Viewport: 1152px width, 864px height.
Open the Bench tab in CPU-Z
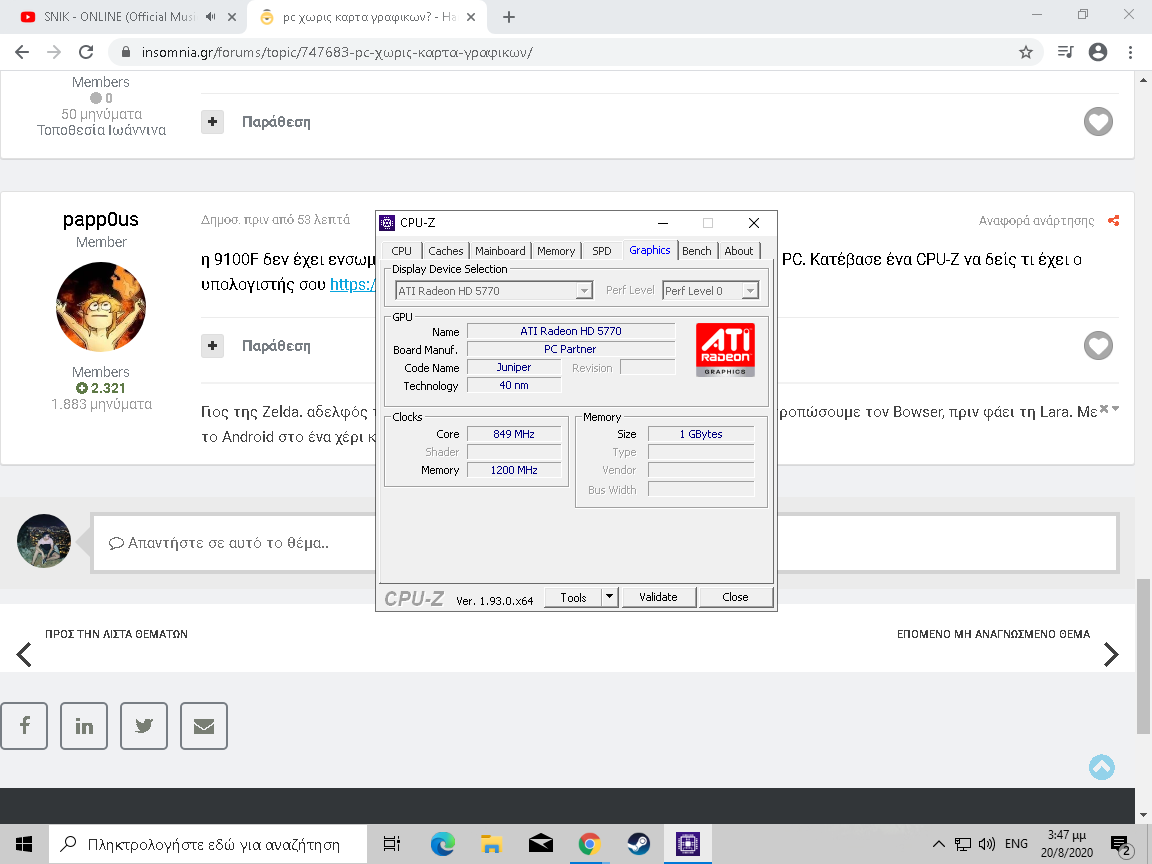[696, 251]
